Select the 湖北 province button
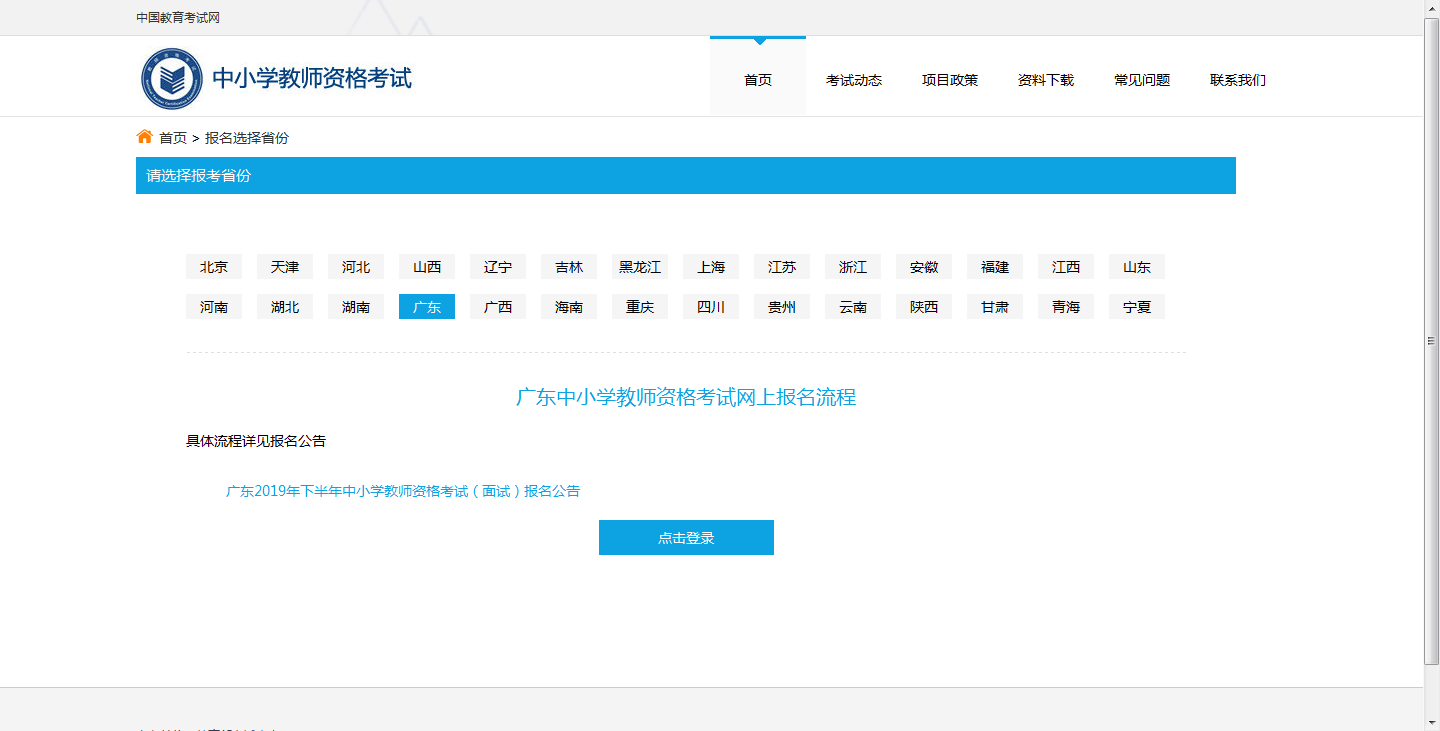Viewport: 1440px width, 731px height. (285, 307)
